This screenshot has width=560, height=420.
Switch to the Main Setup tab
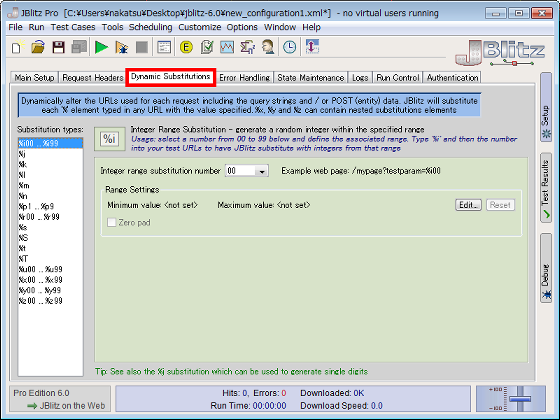[34, 78]
